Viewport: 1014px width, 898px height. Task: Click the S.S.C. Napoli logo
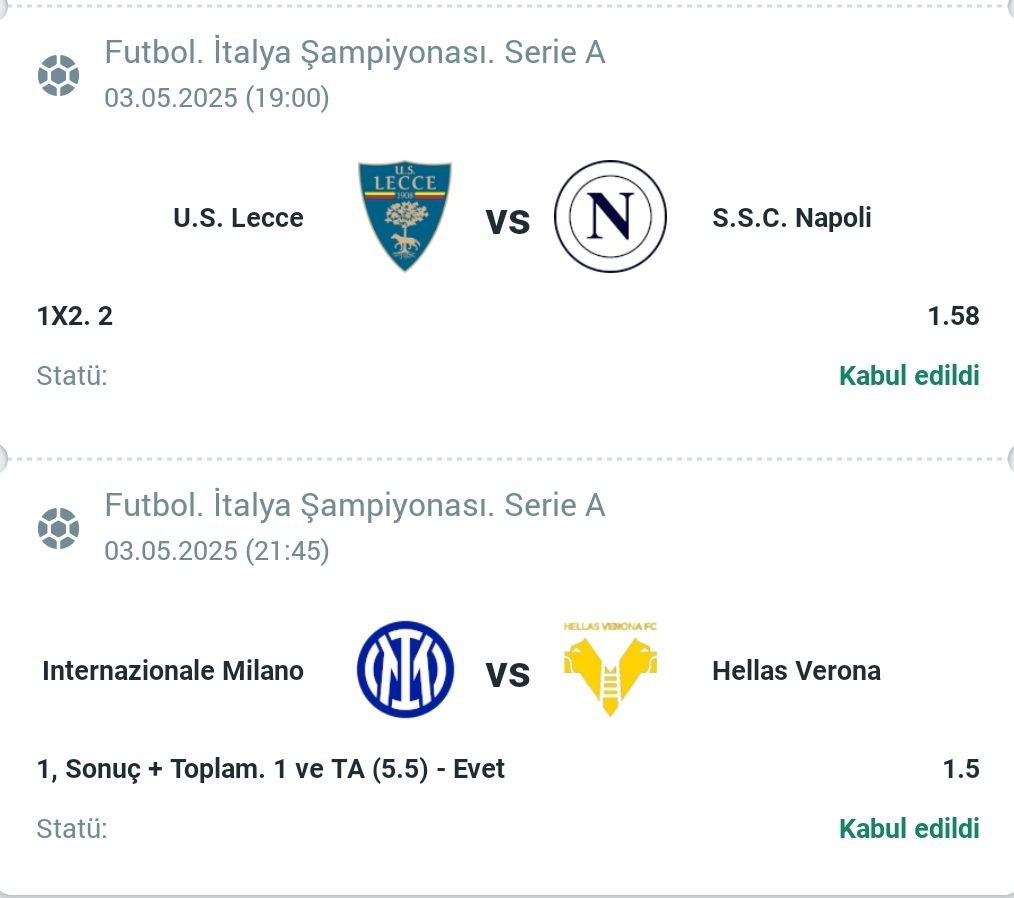tap(610, 216)
